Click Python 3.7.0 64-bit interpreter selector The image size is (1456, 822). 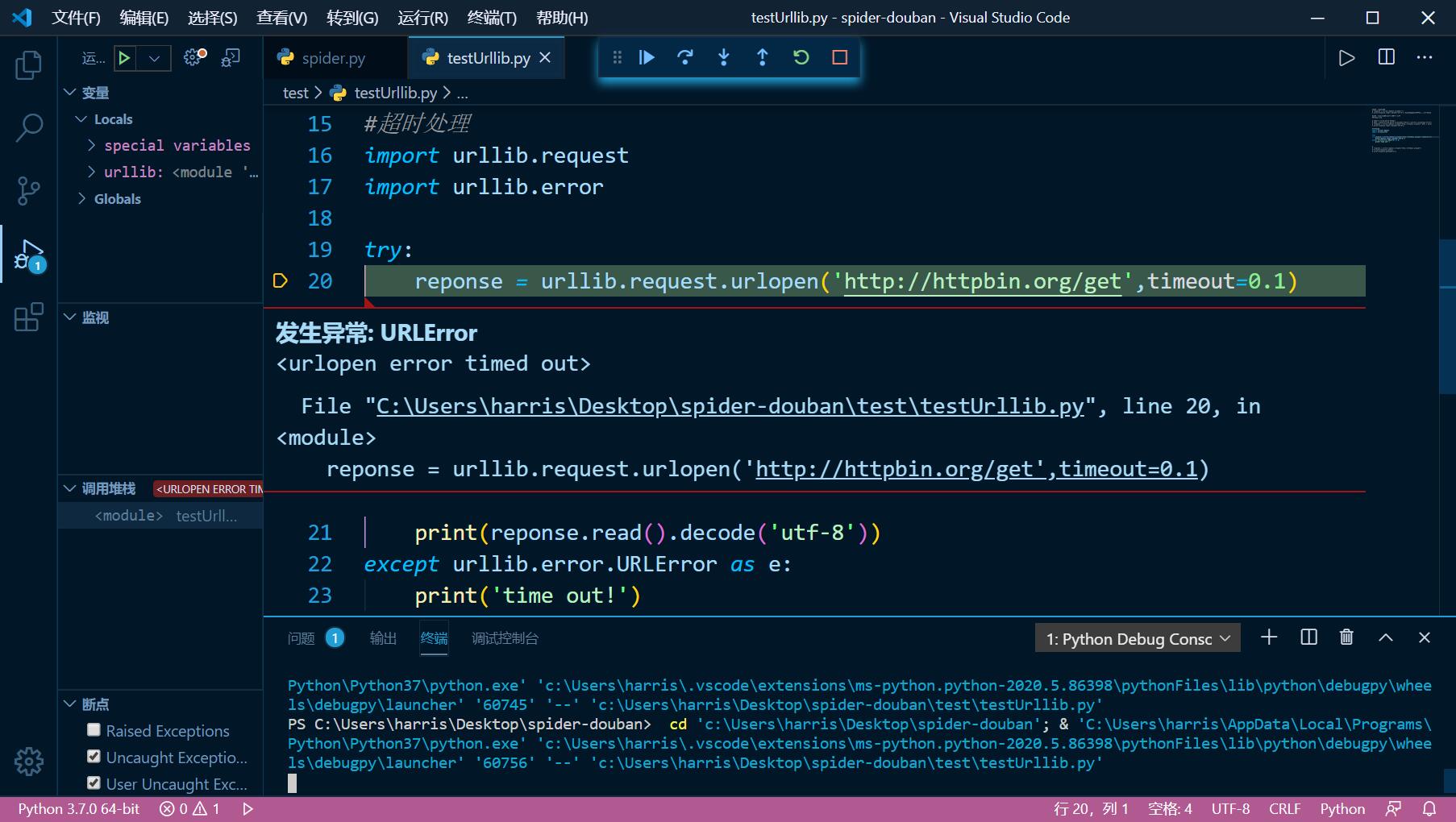pos(78,809)
